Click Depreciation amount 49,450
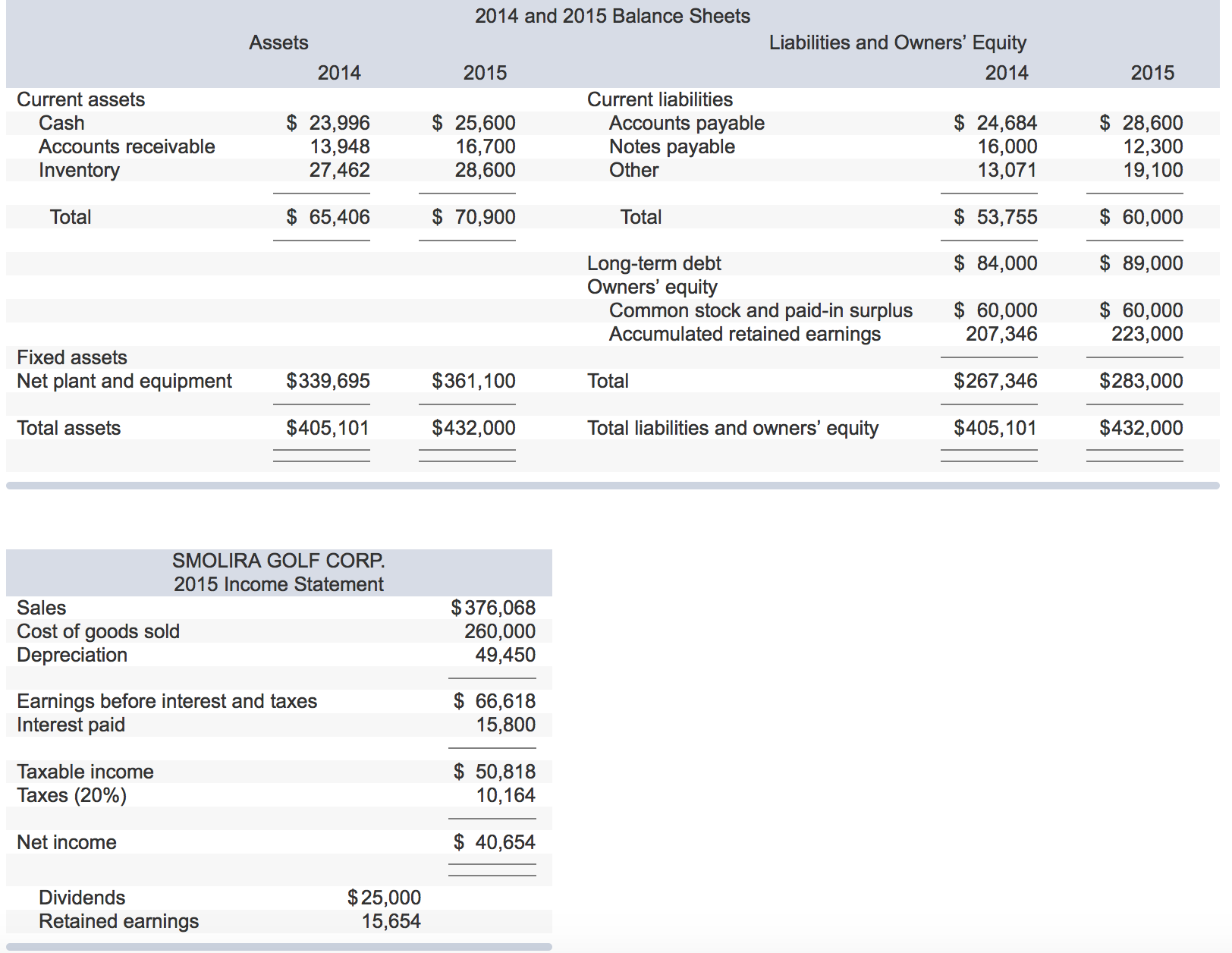Viewport: 1232px width, 953px height. pos(505,655)
